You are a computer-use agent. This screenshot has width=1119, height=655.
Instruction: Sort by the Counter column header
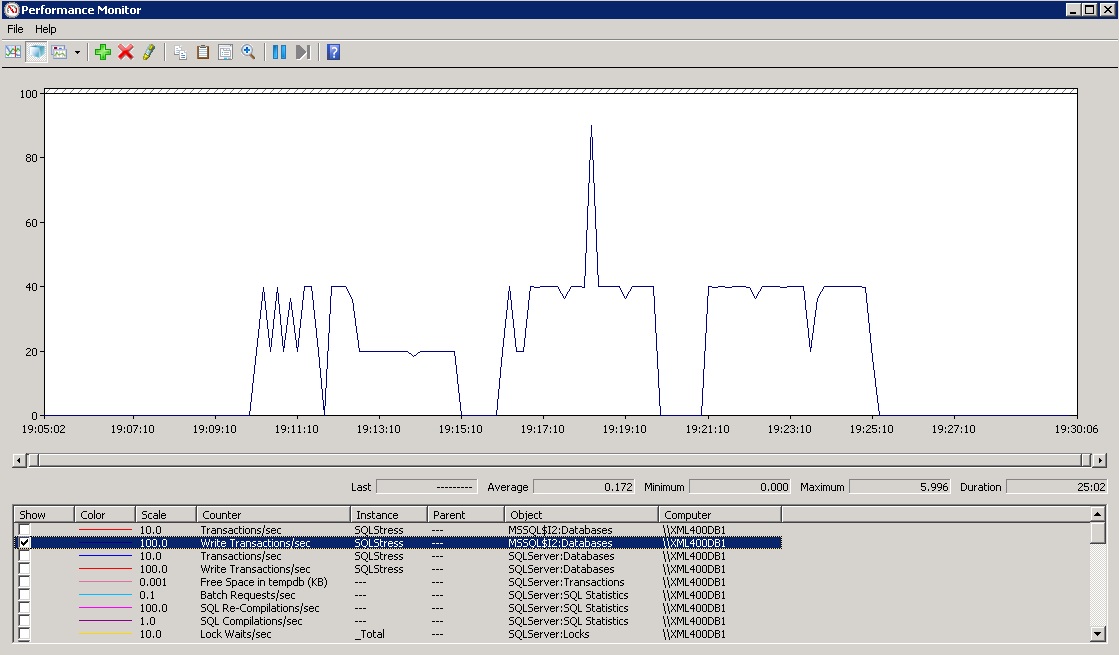point(272,515)
